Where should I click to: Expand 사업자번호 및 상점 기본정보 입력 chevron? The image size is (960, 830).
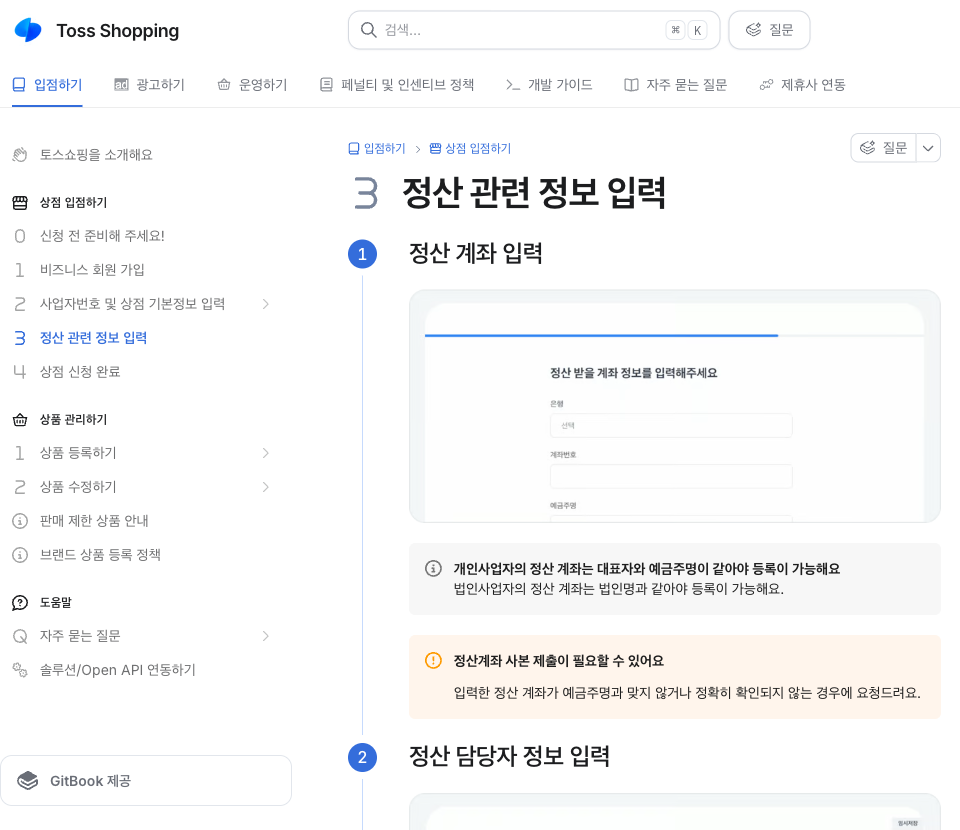[x=266, y=304]
